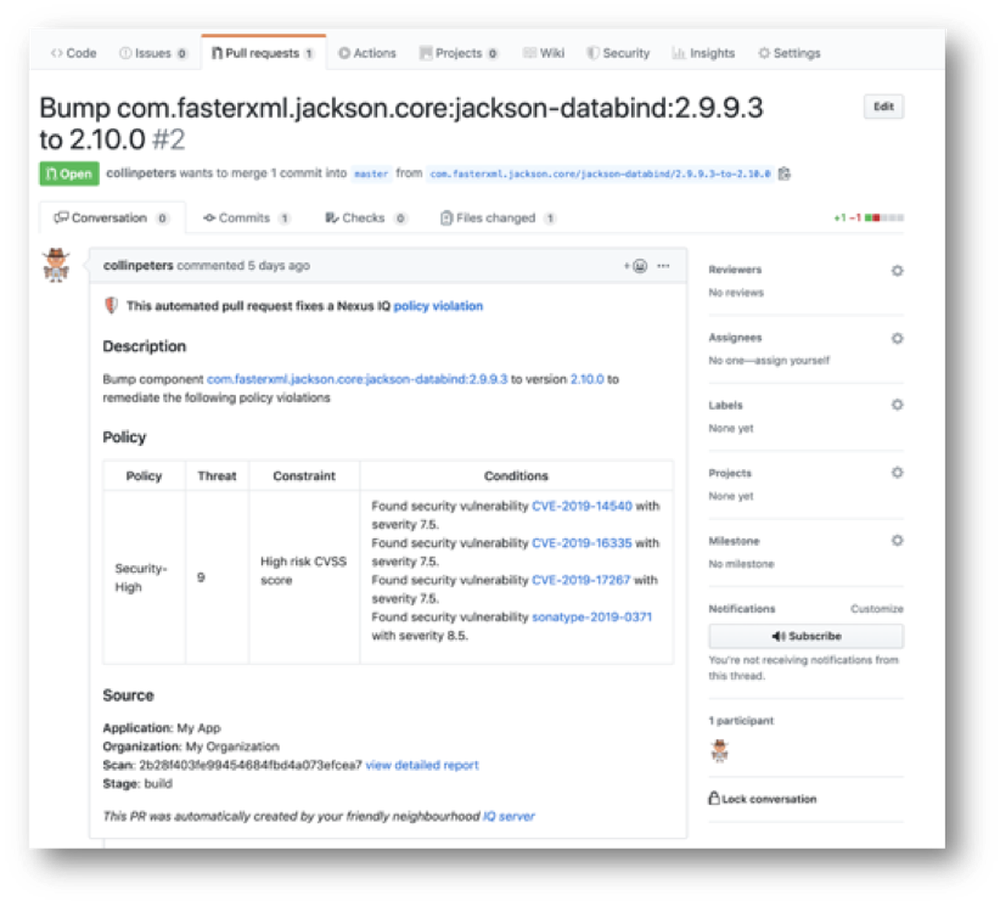The height and width of the screenshot is (903, 1000).
Task: Open the Checks tab
Action: [365, 218]
